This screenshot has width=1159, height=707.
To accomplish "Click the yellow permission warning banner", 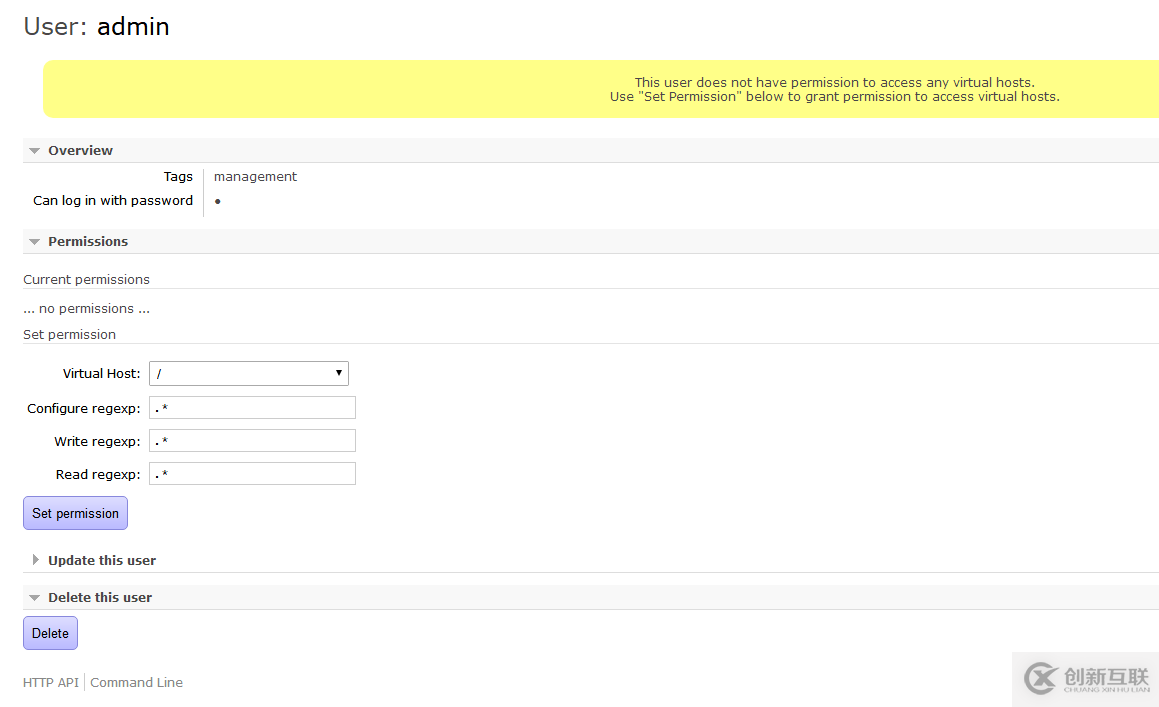I will tap(600, 89).
